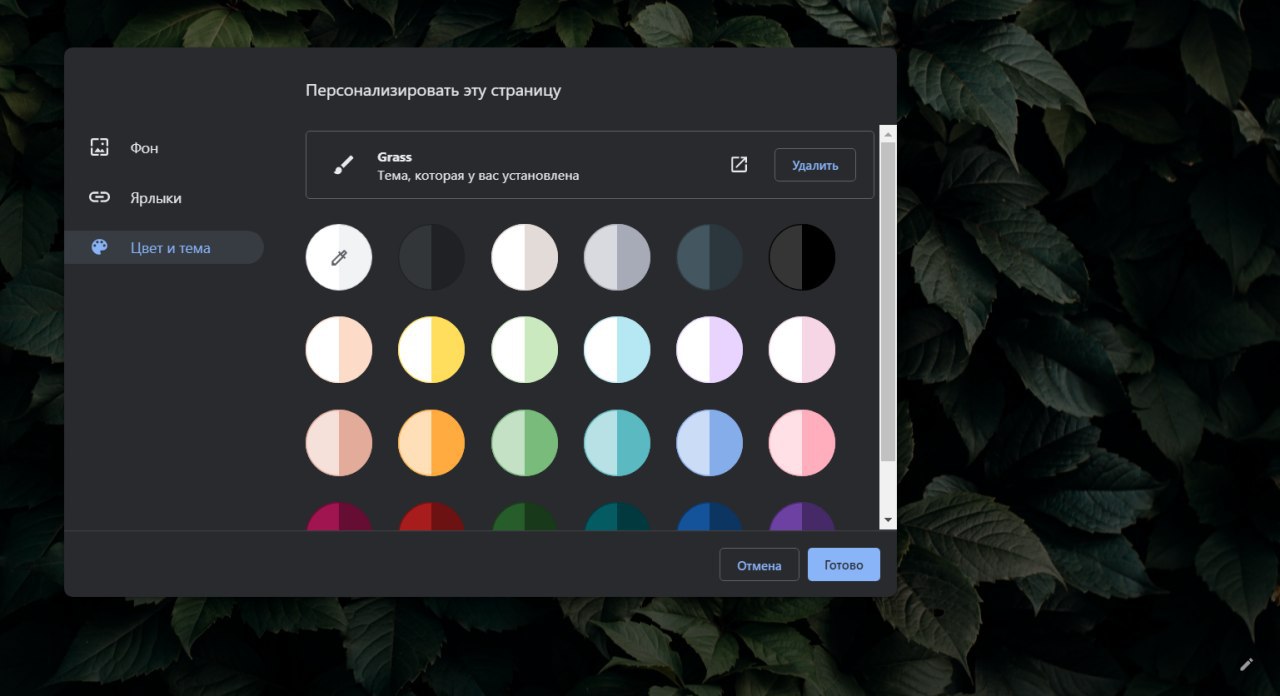
Task: Select the Цвет и тема section
Action: [164, 248]
